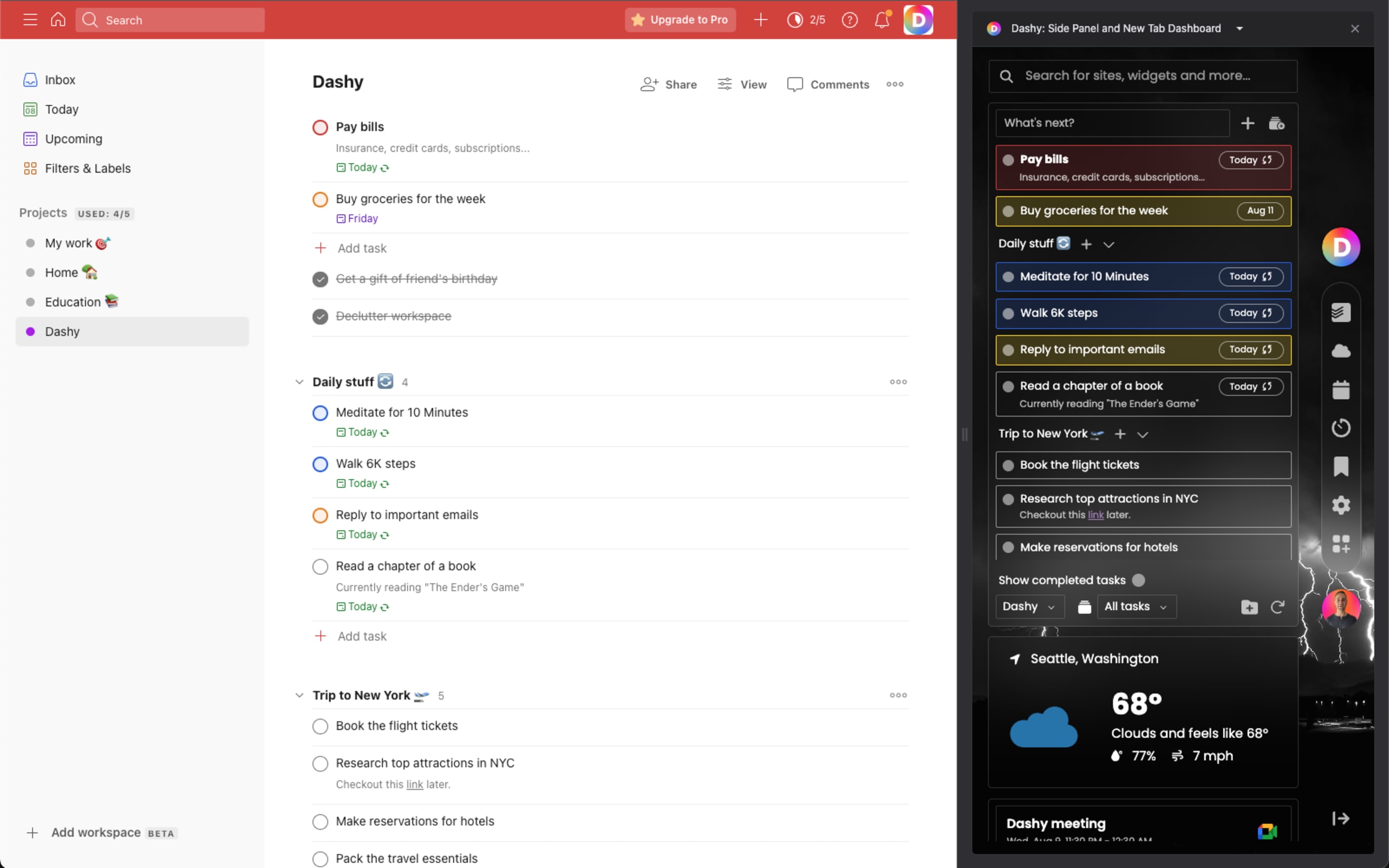Add task to Daily stuff in Dashy panel
This screenshot has height=868, width=1389.
(1086, 245)
